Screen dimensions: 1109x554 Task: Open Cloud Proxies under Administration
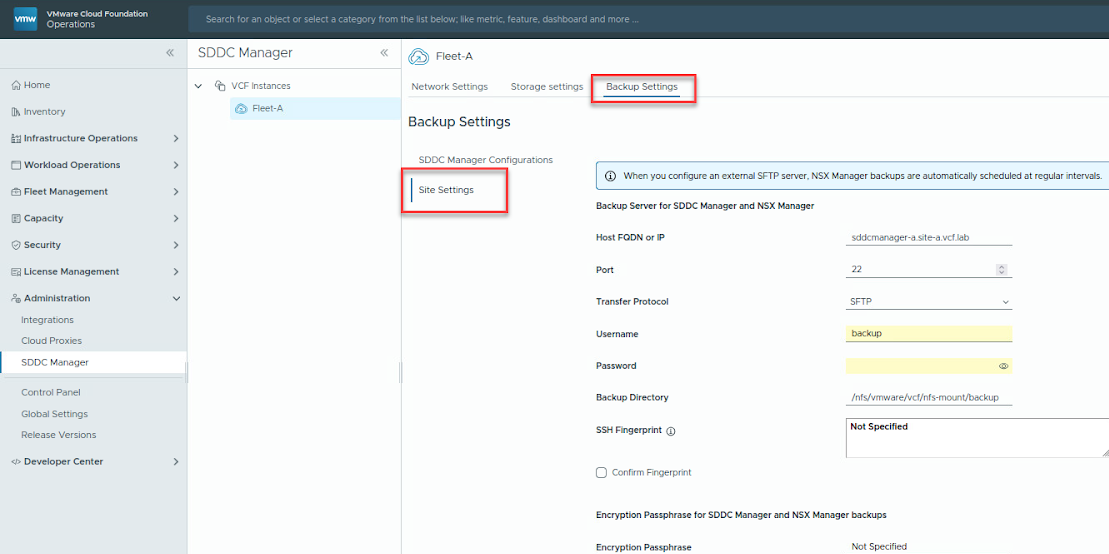pyautogui.click(x=51, y=341)
